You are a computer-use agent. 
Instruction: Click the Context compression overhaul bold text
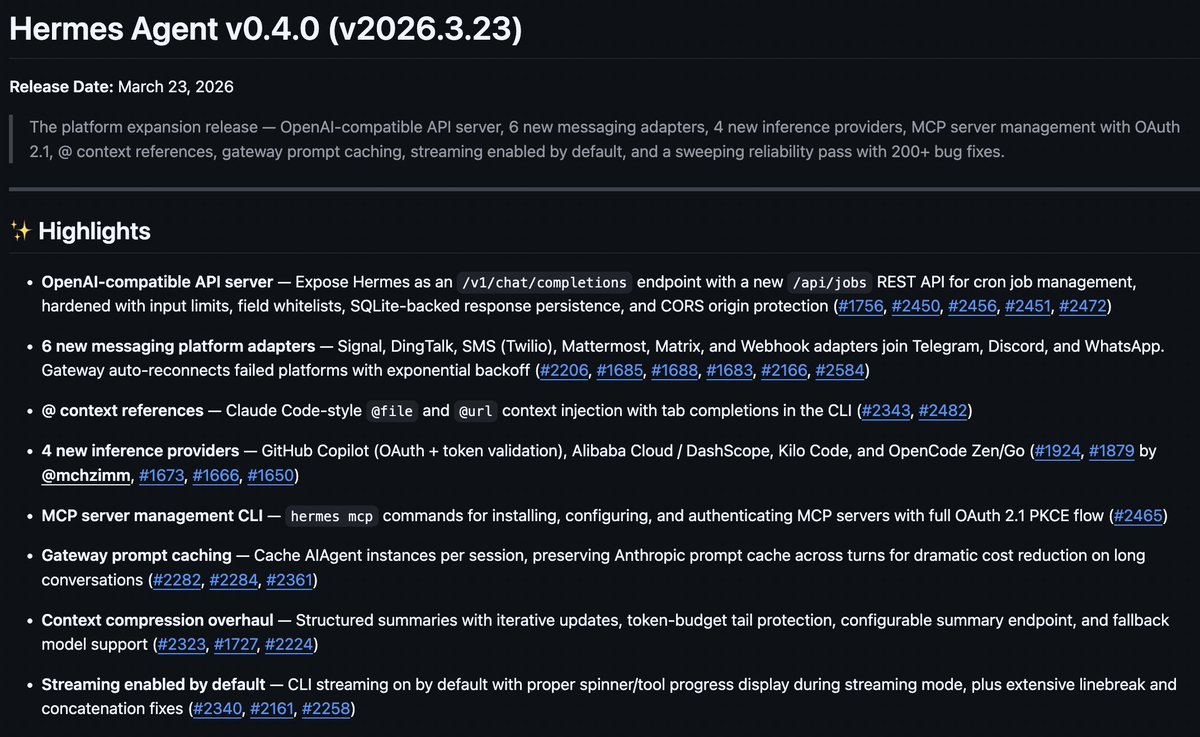pyautogui.click(x=157, y=620)
